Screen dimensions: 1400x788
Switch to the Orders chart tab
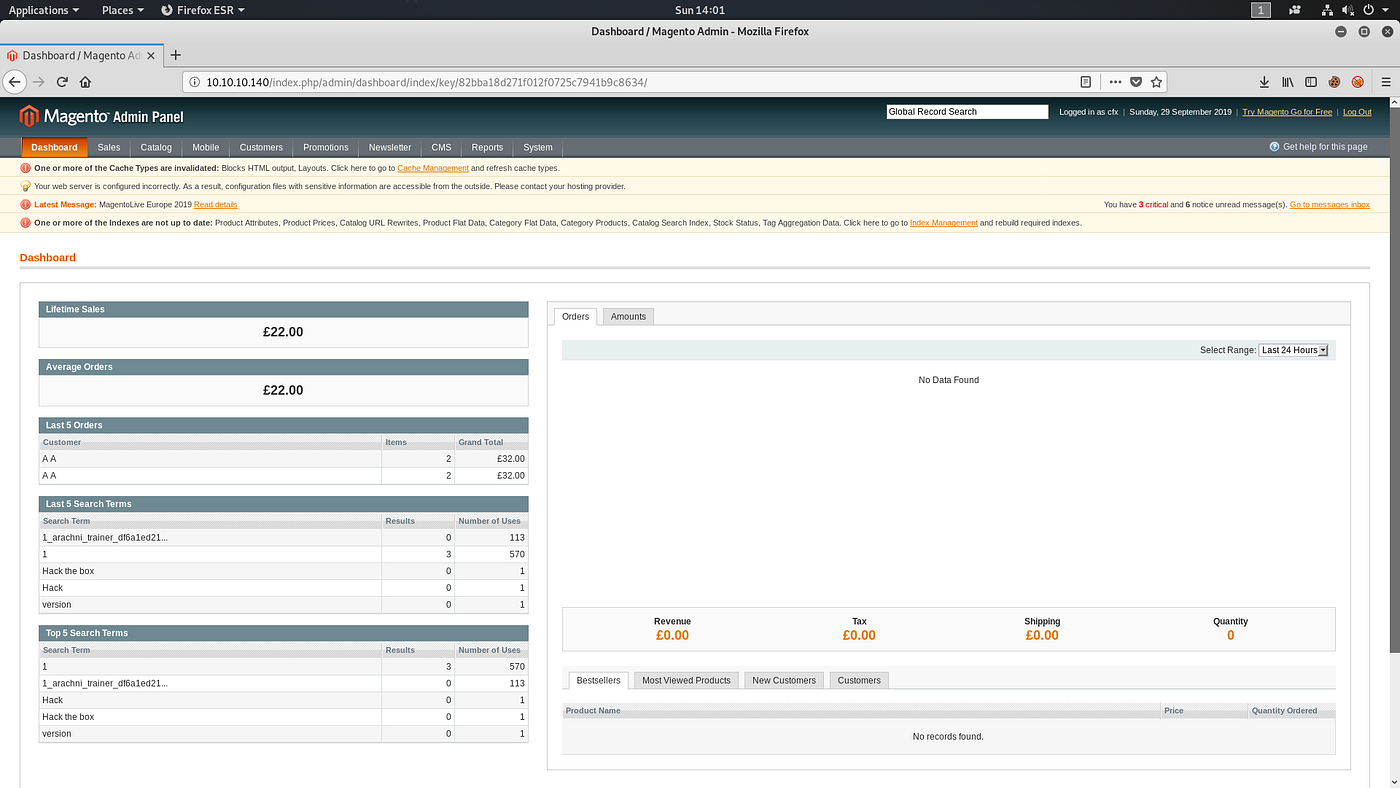tap(576, 316)
